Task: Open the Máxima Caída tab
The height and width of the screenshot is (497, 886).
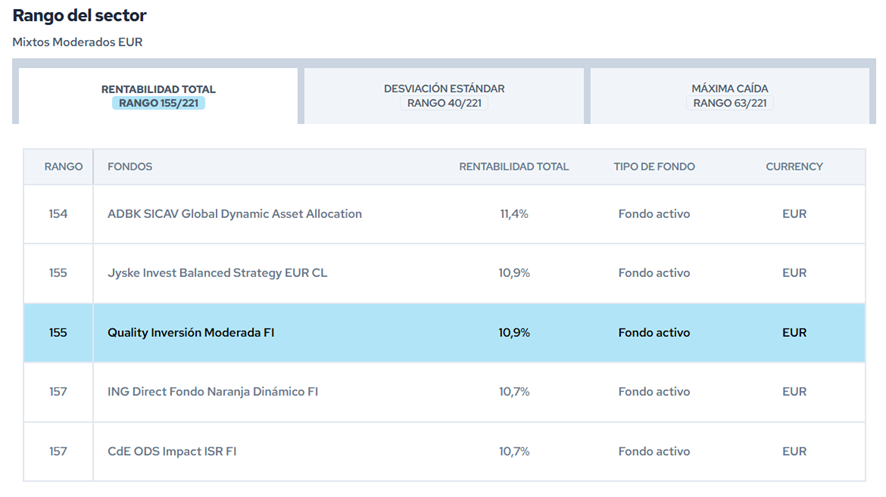Action: point(729,96)
